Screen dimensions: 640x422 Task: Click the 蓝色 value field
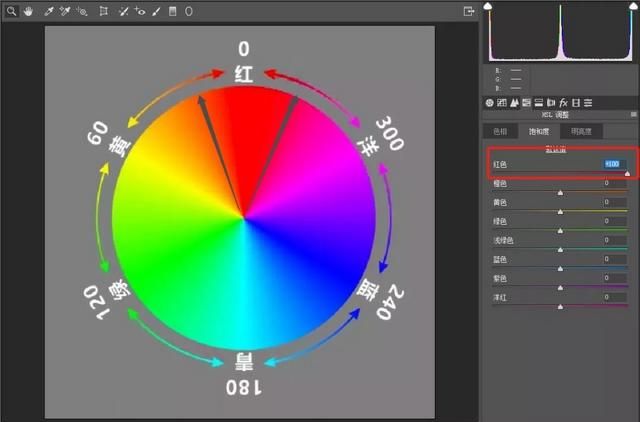[x=615, y=259]
